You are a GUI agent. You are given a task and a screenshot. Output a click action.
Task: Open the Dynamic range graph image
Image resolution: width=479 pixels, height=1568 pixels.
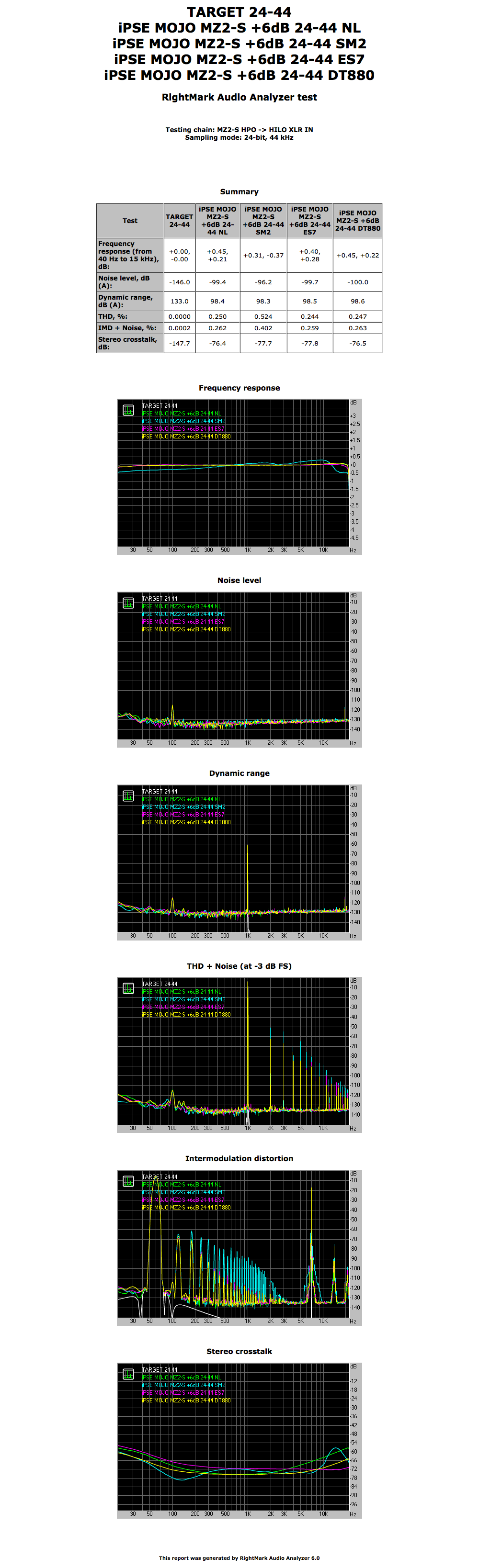tap(239, 862)
